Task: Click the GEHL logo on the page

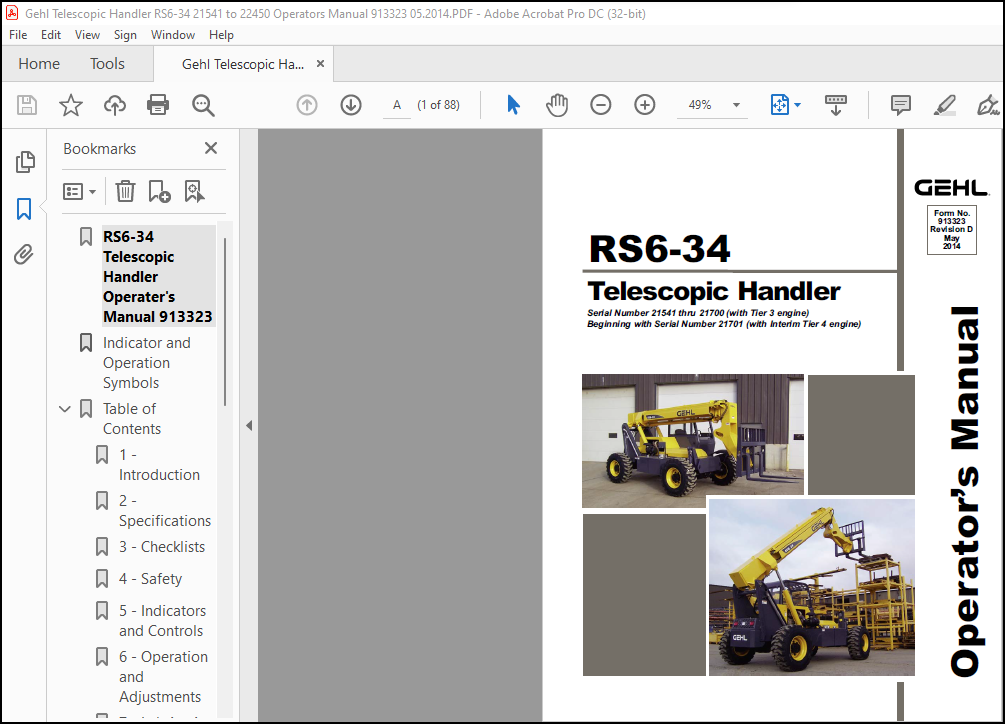Action: (x=951, y=188)
